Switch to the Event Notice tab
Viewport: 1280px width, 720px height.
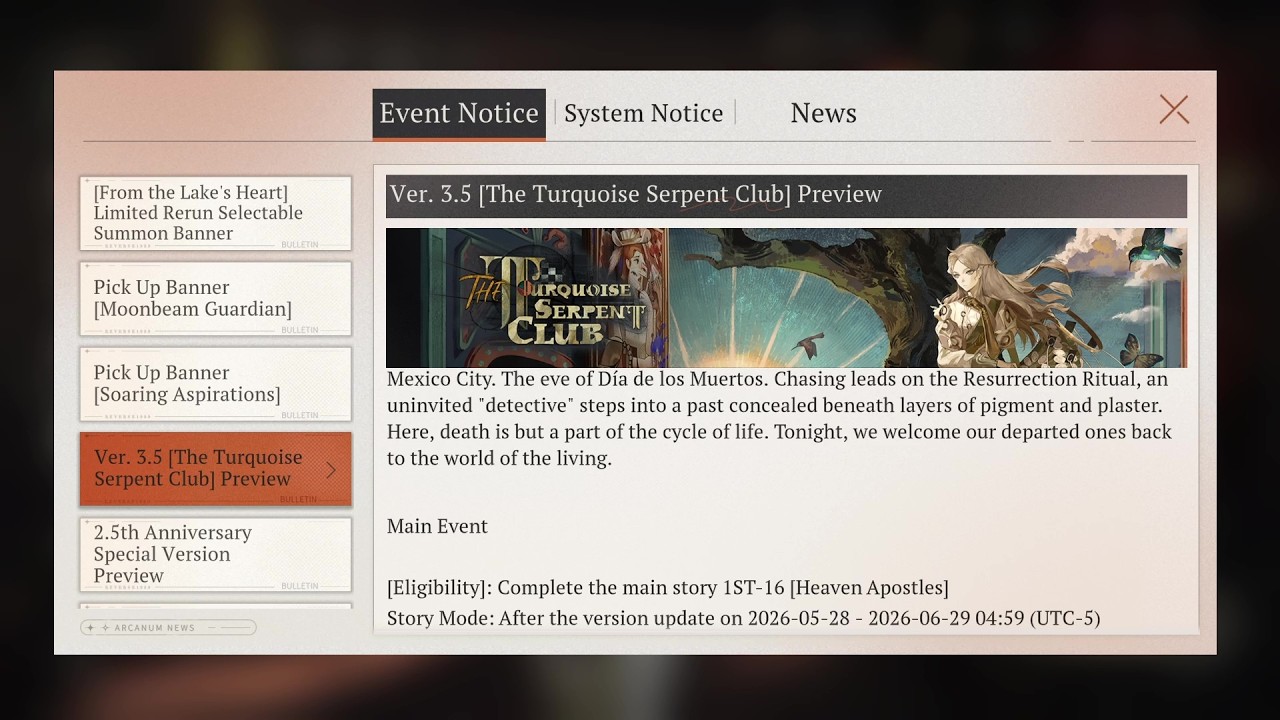pyautogui.click(x=459, y=113)
